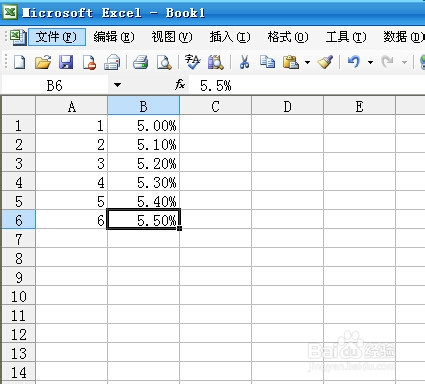Undo the last action
425x384 pixels.
pos(354,62)
